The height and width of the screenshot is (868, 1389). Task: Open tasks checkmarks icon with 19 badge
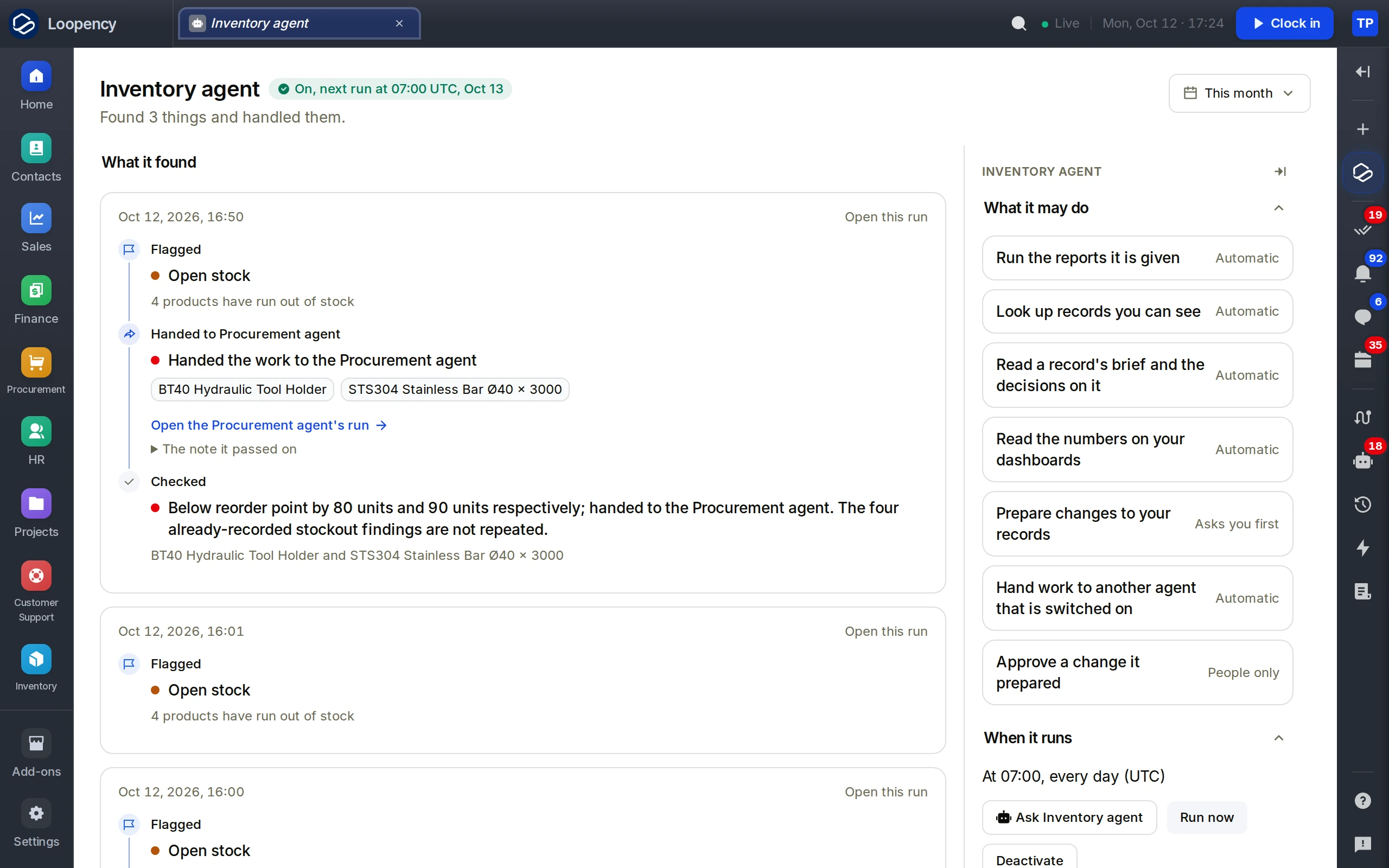(x=1362, y=229)
